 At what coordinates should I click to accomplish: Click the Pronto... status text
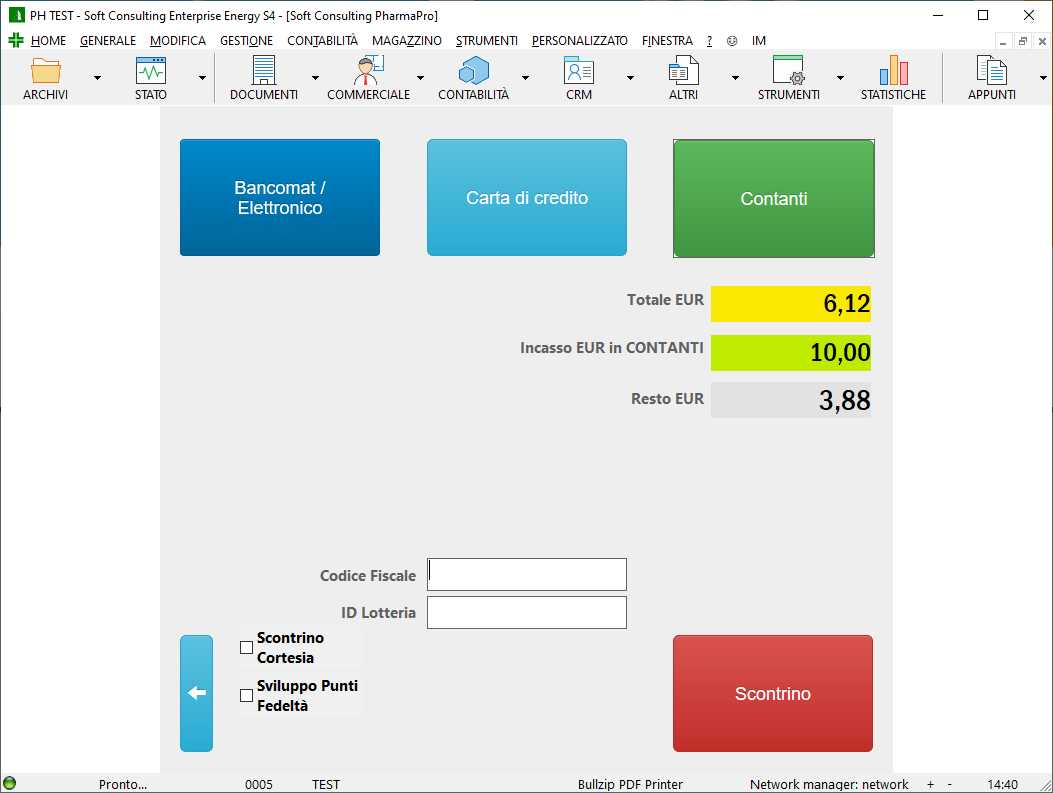click(123, 784)
